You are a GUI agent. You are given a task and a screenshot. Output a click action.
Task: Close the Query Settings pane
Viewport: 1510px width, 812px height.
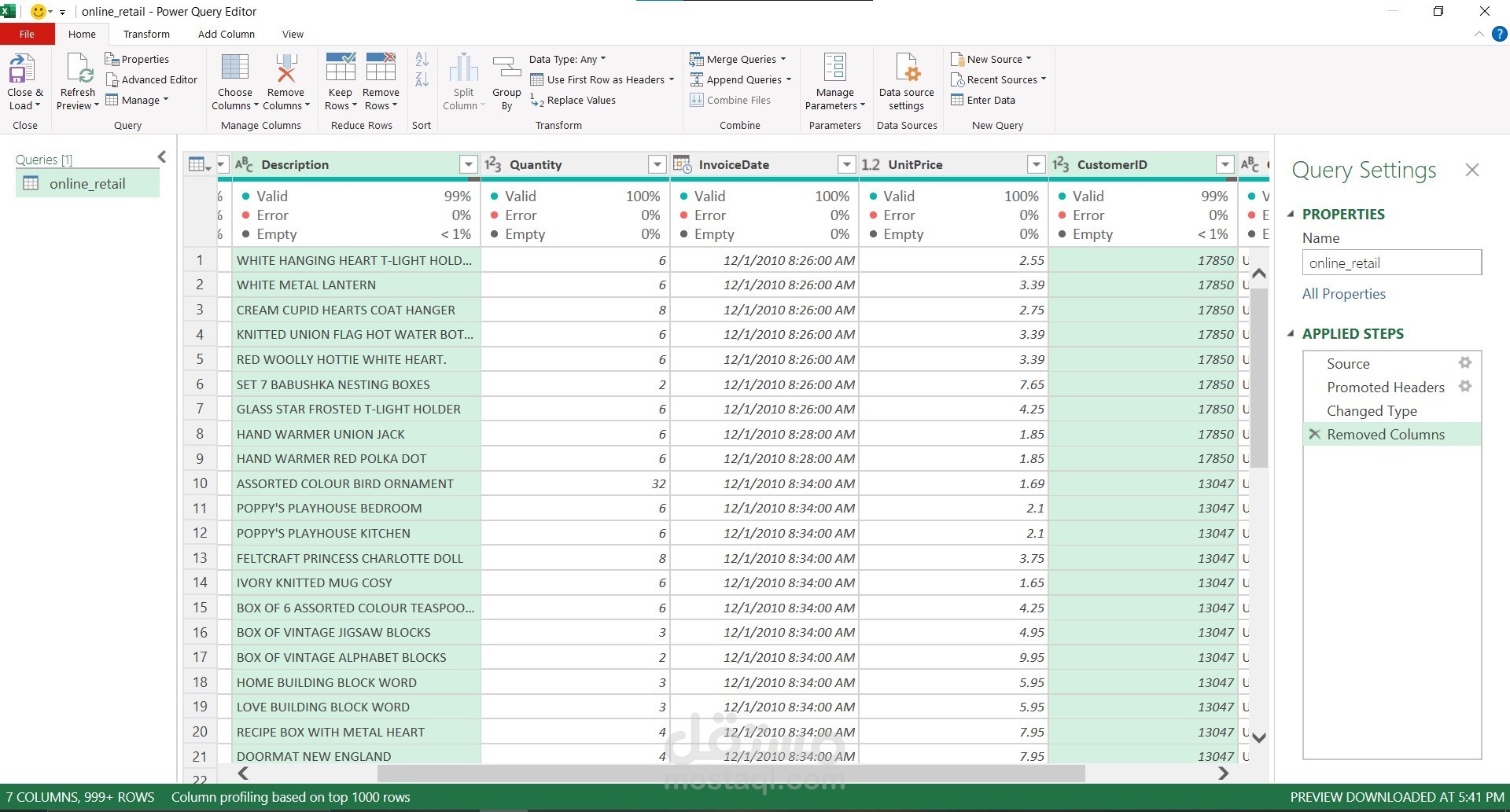coord(1472,170)
